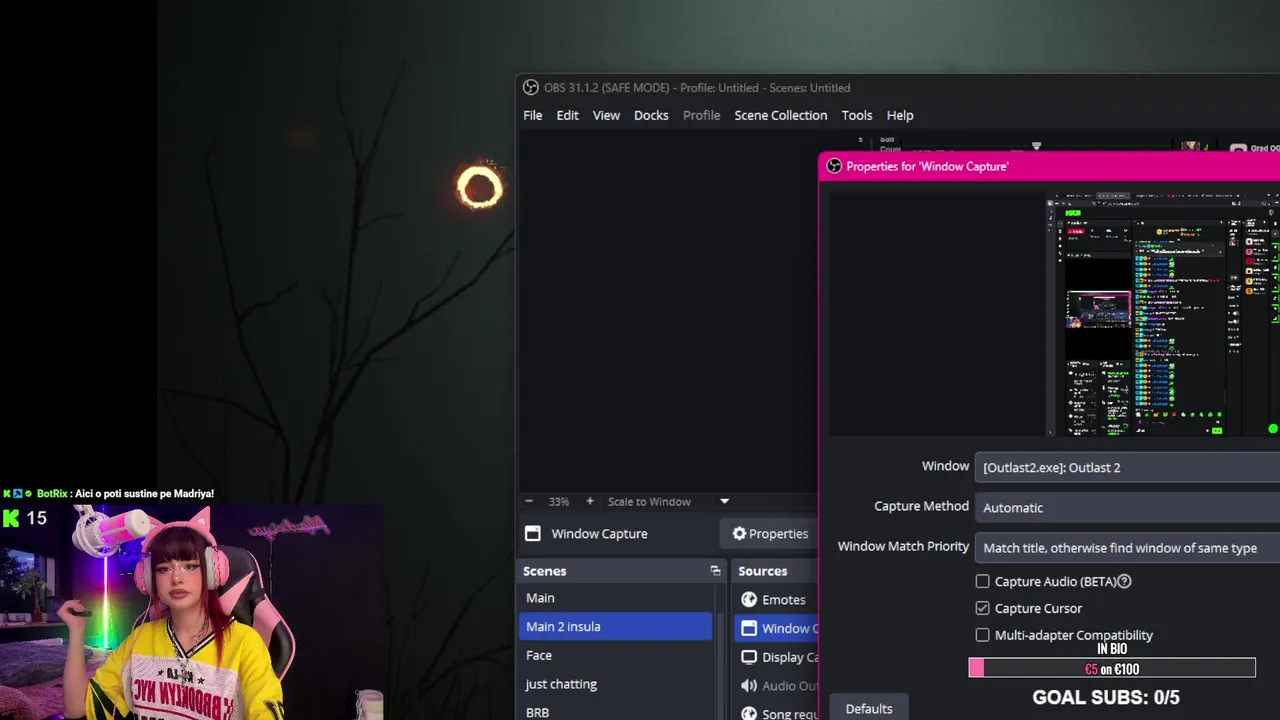Select the 'Main 2 insula' scene
Screen dimensions: 1280x720
tap(617, 626)
